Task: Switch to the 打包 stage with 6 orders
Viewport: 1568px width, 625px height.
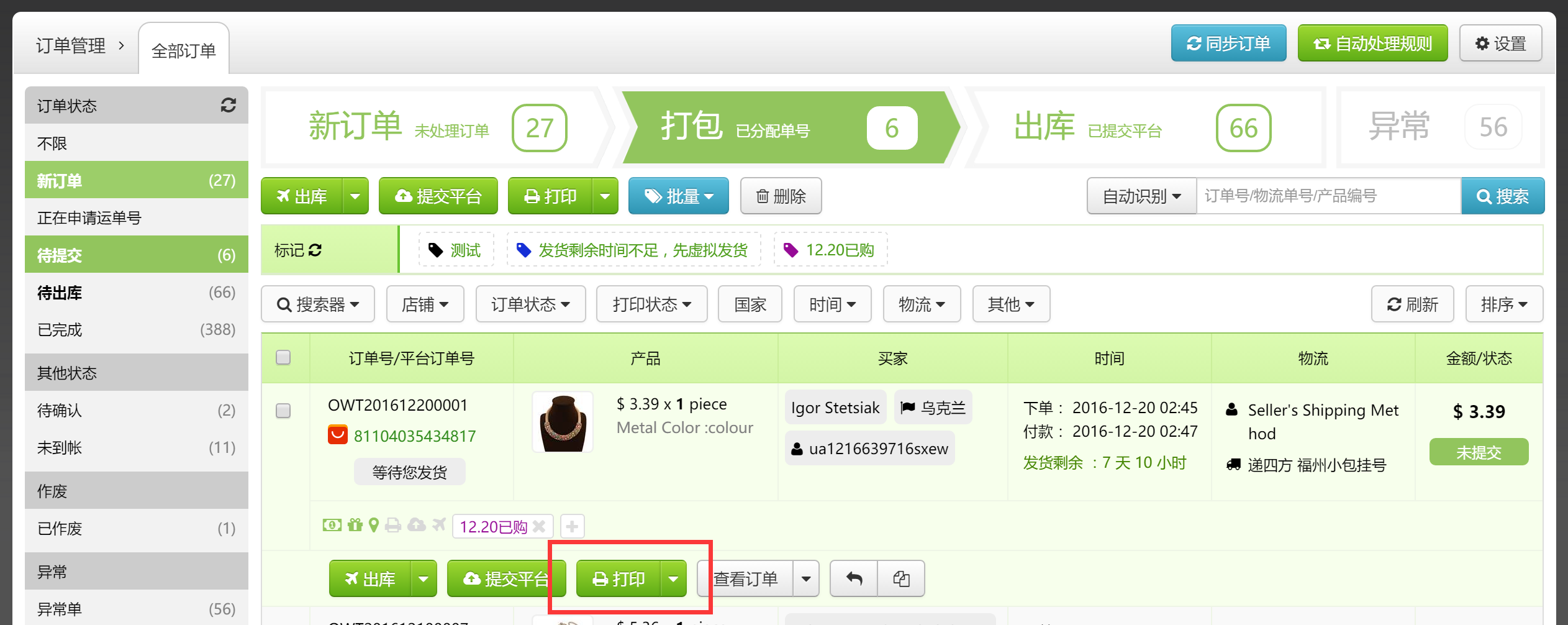Action: click(789, 128)
